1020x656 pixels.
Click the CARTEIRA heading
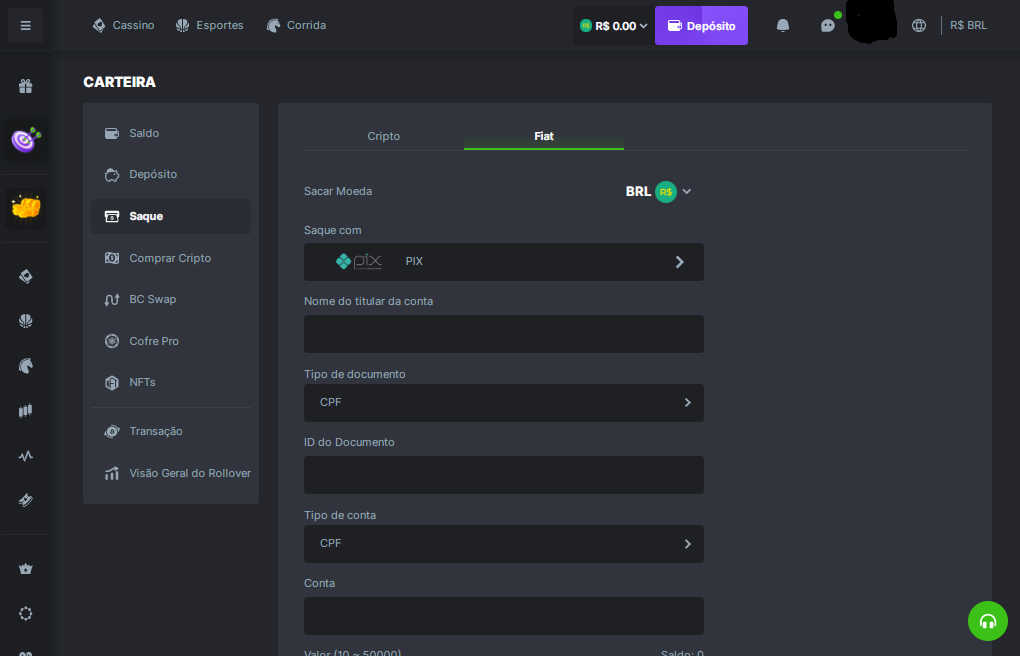[x=120, y=82]
